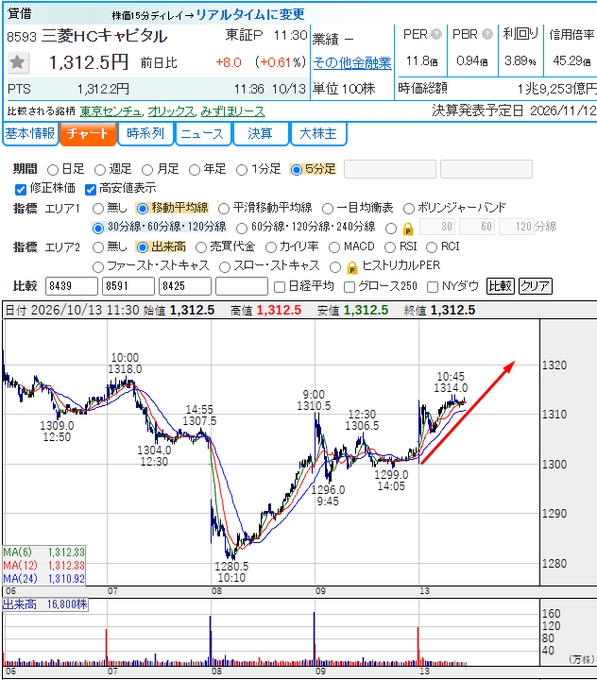Select 60分線・120分線・240分線 option
597x680 pixels.
(x=242, y=228)
